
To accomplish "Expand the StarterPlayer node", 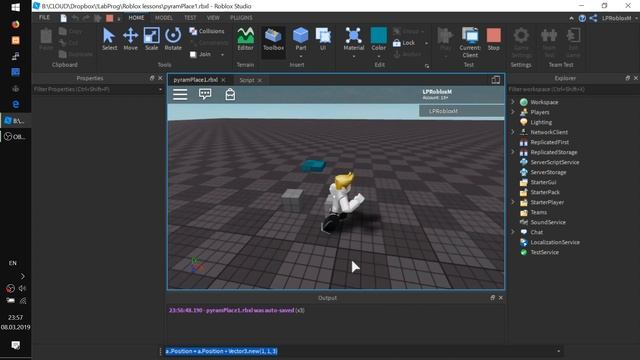I will click(x=513, y=202).
